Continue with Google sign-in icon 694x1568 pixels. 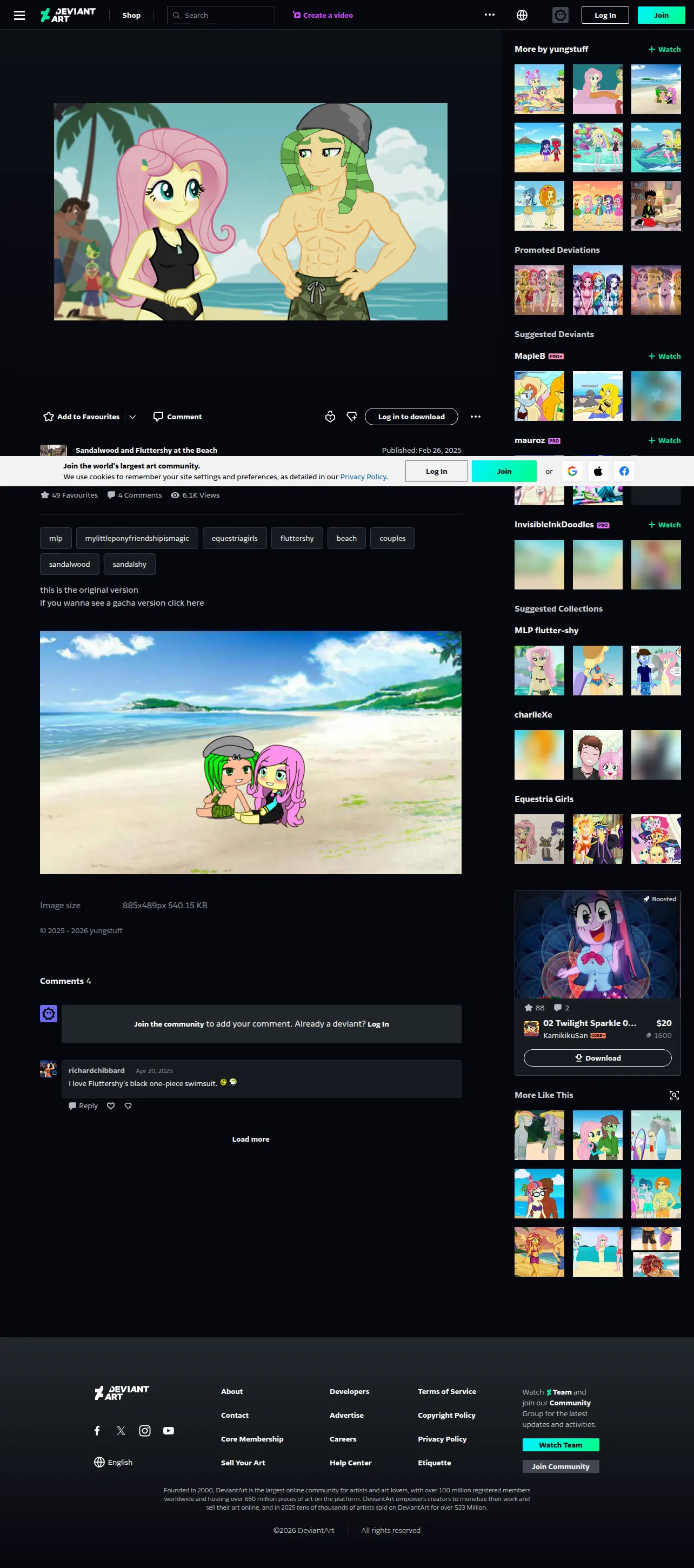[x=572, y=471]
